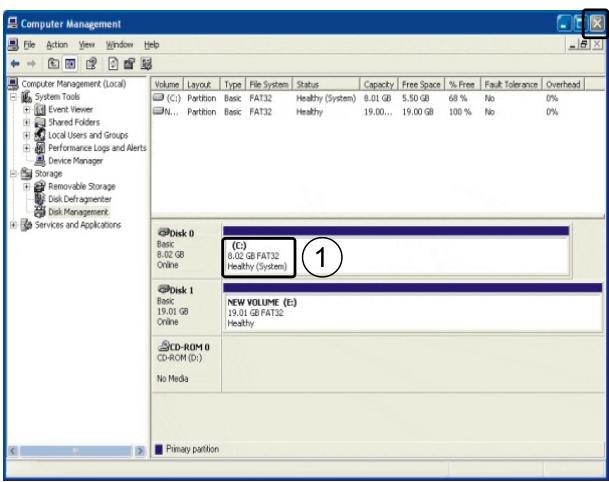Click the Disk Defragmenter icon
This screenshot has width=609, height=482.
[40, 199]
